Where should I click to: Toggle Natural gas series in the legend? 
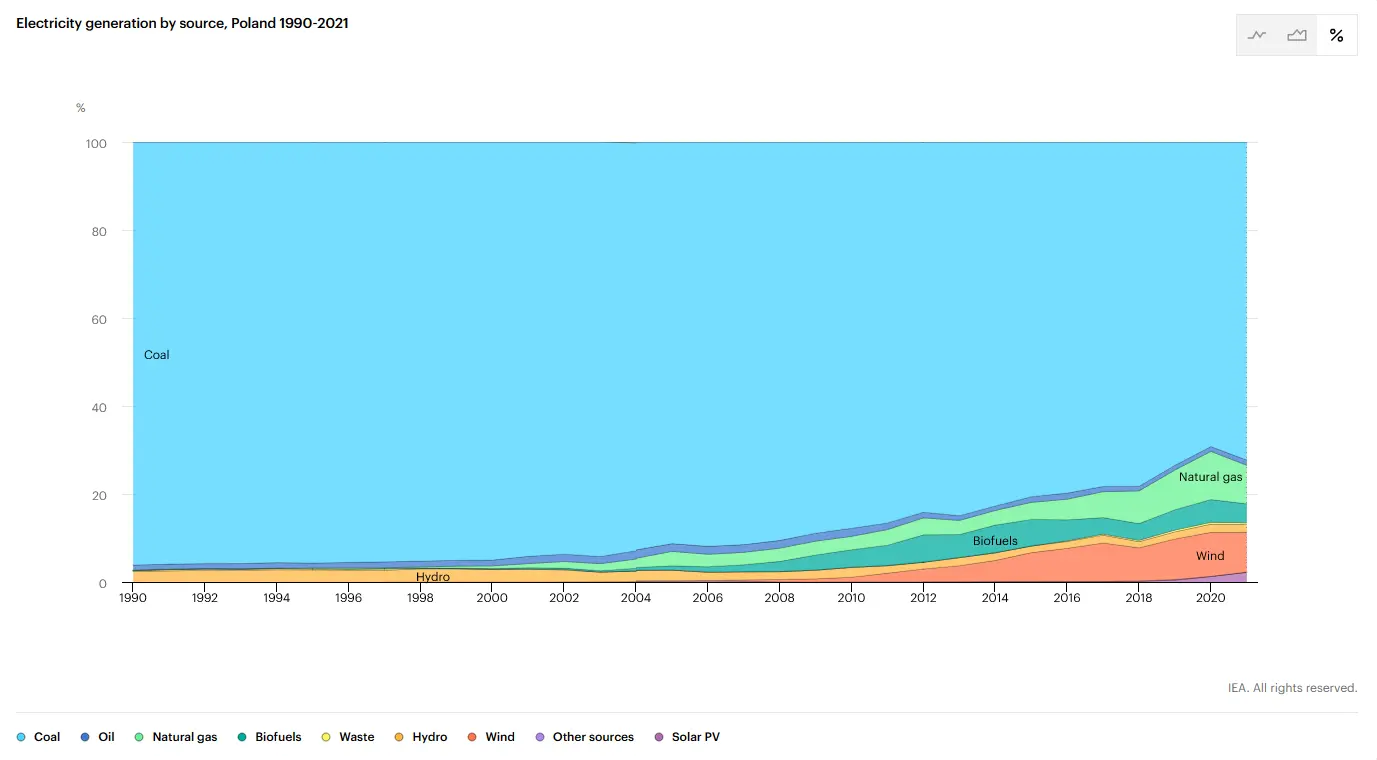176,737
